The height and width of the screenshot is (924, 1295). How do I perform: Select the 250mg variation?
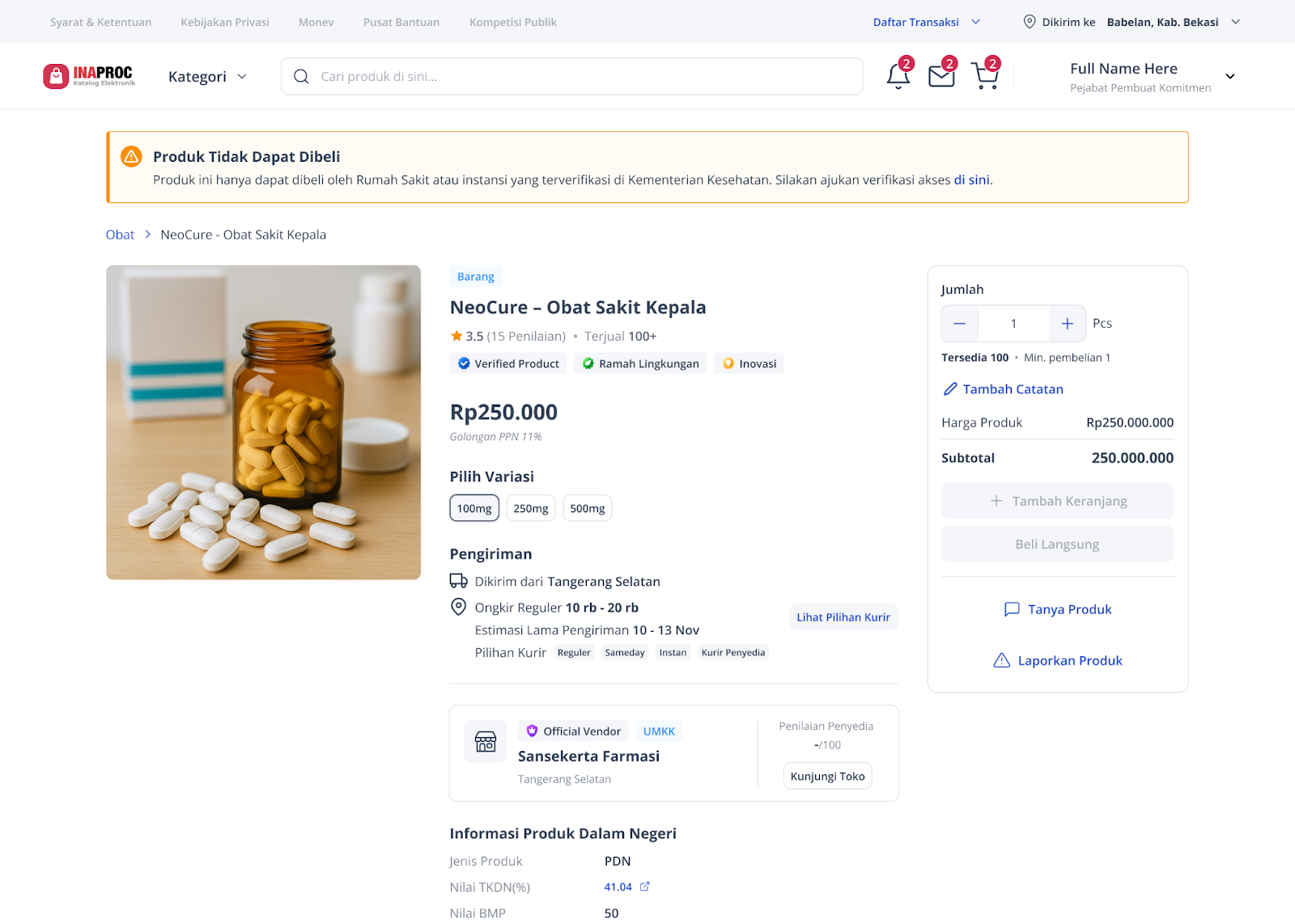[x=531, y=508]
